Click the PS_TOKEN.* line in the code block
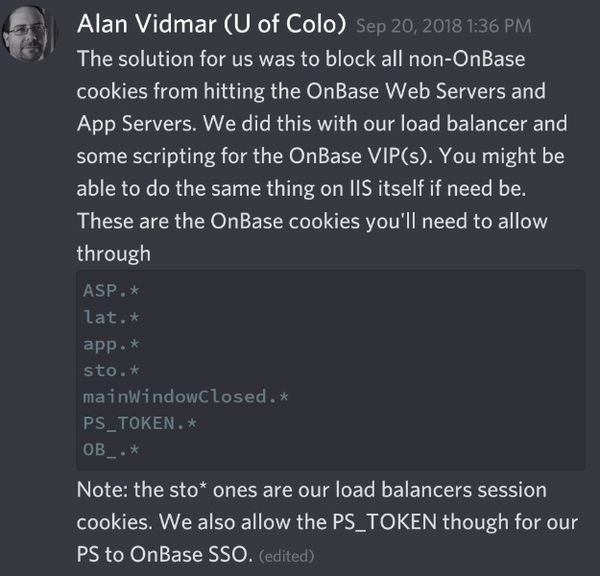The image size is (600, 576). (140, 422)
